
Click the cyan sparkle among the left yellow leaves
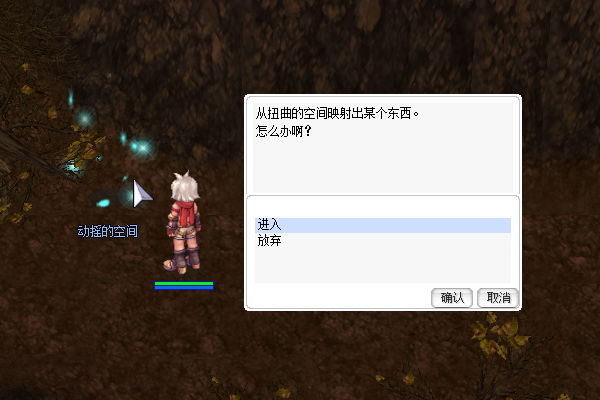72,168
